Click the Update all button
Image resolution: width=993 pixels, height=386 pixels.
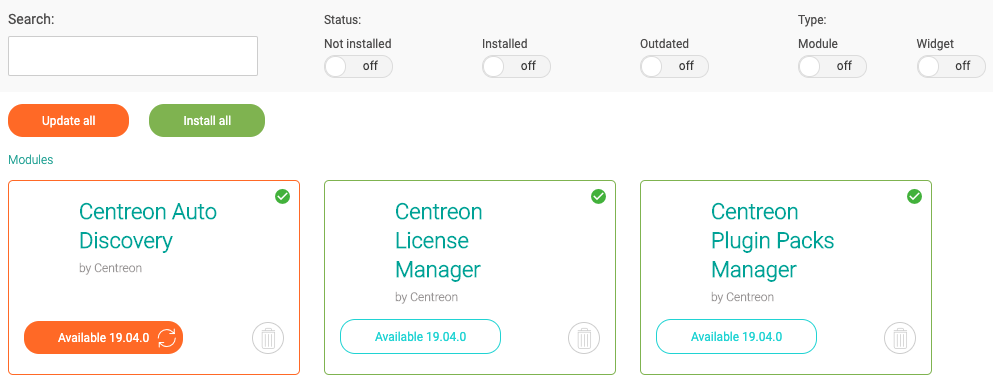click(x=68, y=120)
